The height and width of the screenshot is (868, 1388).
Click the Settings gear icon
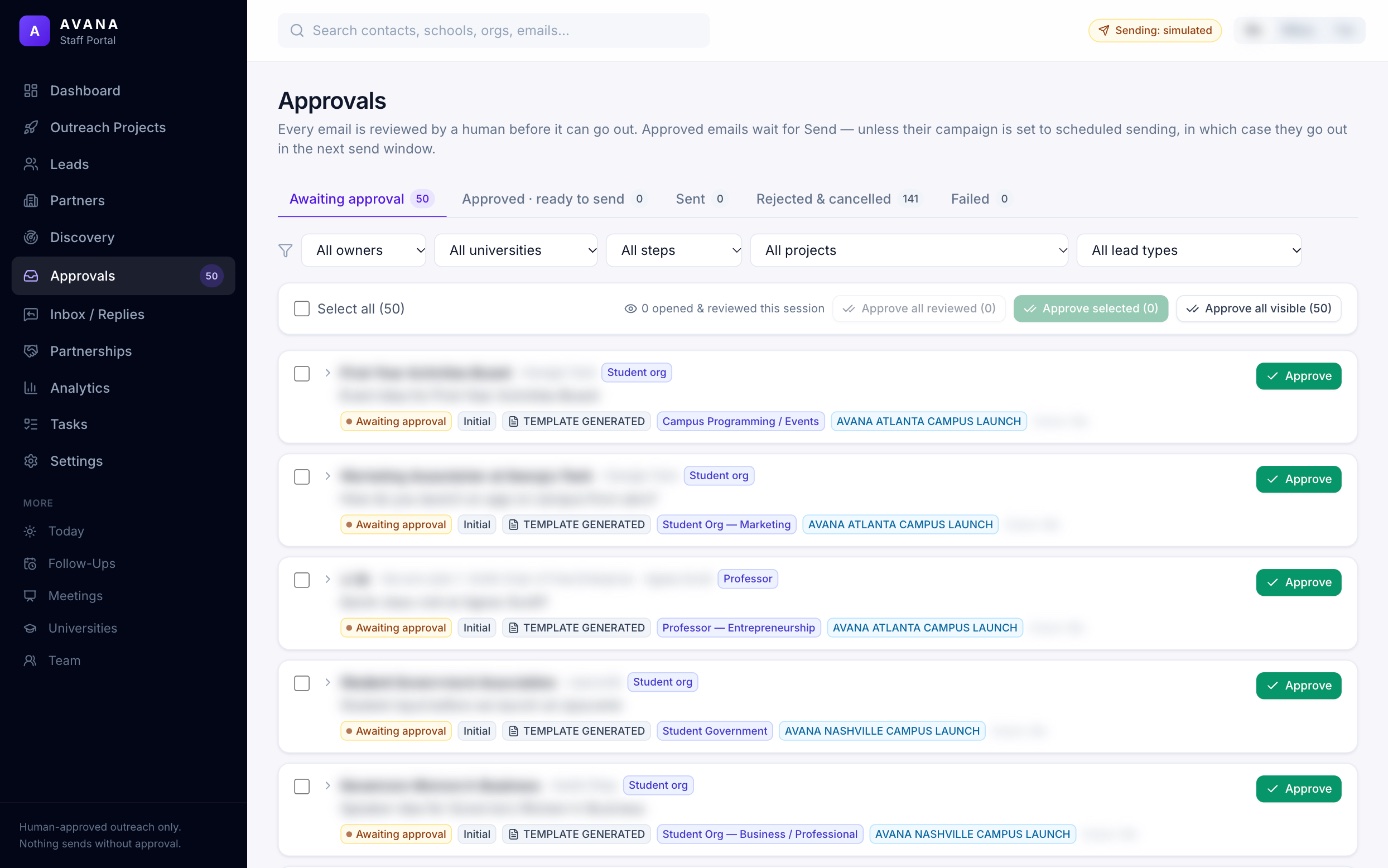coord(31,461)
